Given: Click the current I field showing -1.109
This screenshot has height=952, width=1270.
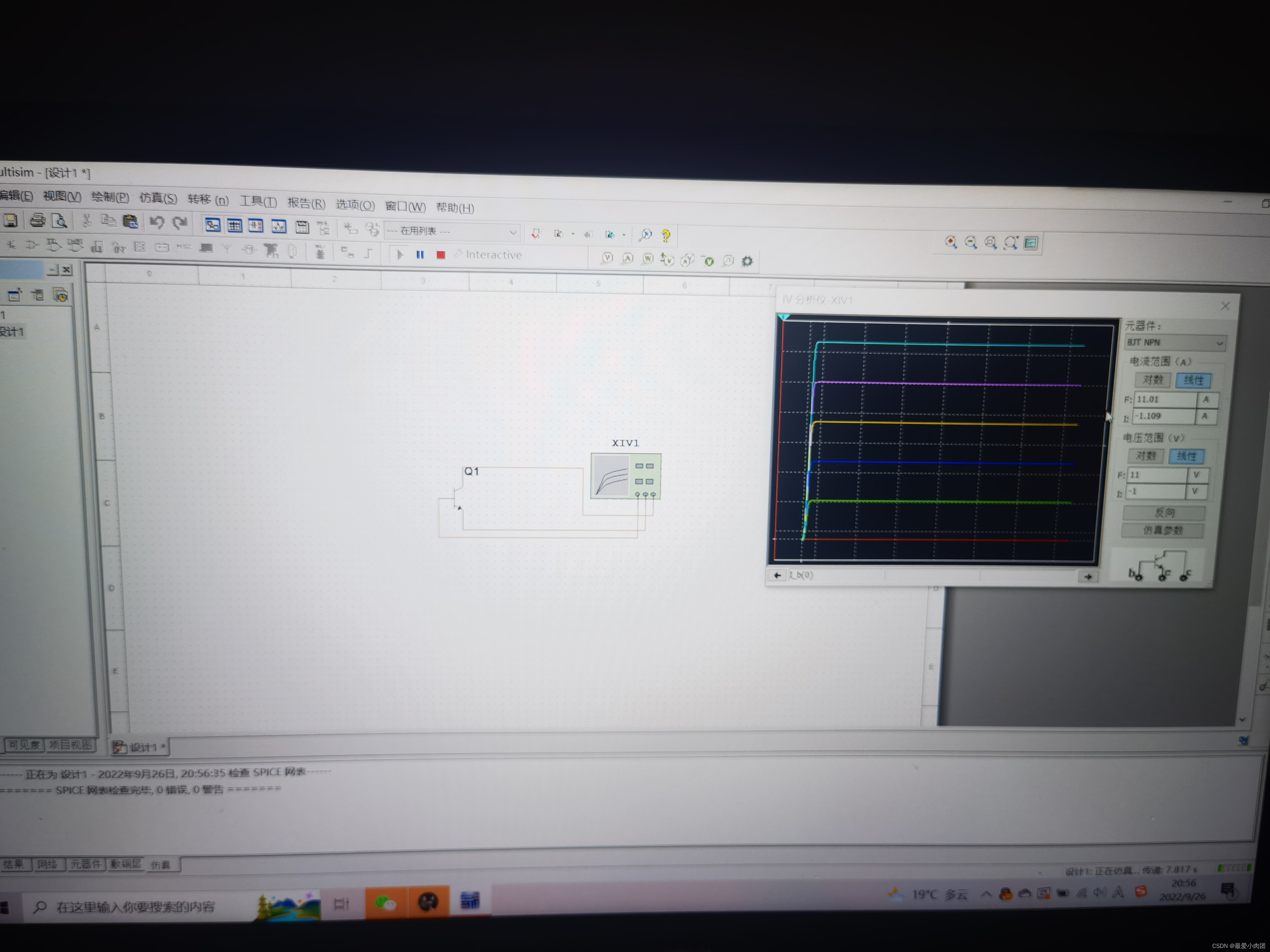Looking at the screenshot, I should coord(1164,416).
